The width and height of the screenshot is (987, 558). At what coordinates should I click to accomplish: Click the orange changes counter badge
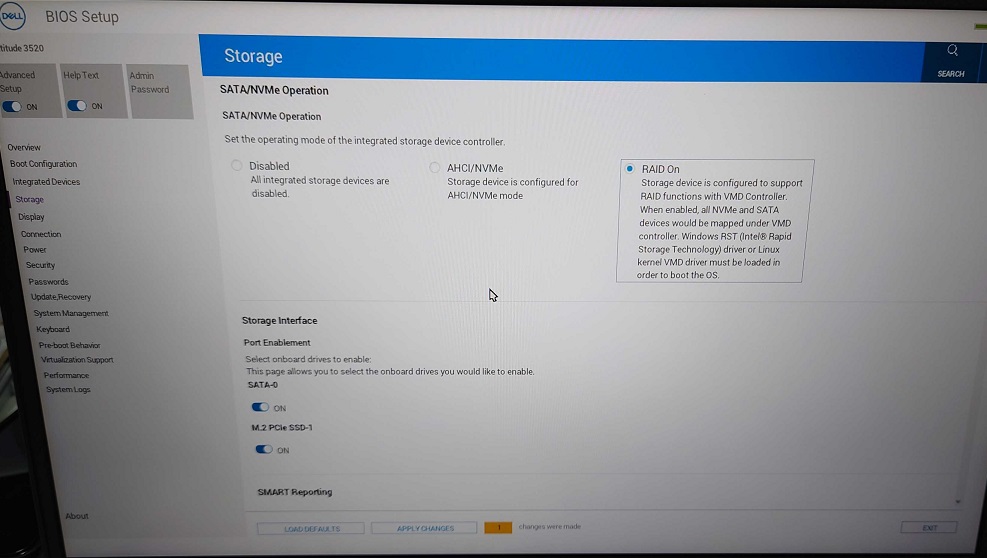coord(498,527)
